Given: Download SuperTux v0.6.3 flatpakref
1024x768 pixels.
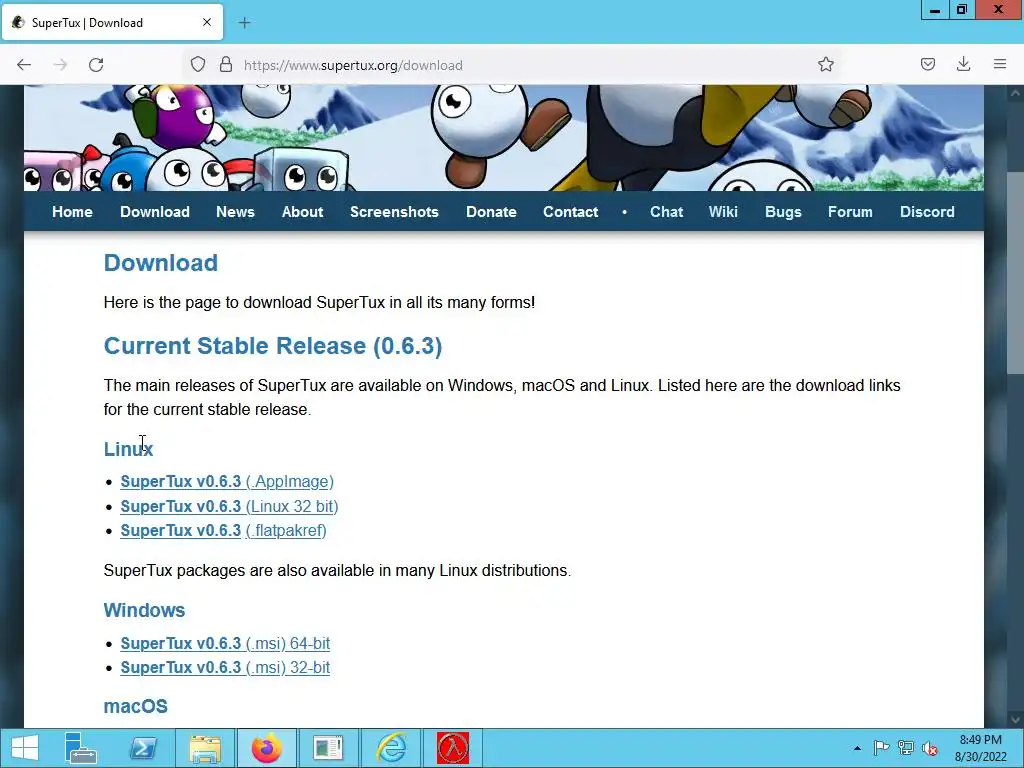Looking at the screenshot, I should (223, 530).
